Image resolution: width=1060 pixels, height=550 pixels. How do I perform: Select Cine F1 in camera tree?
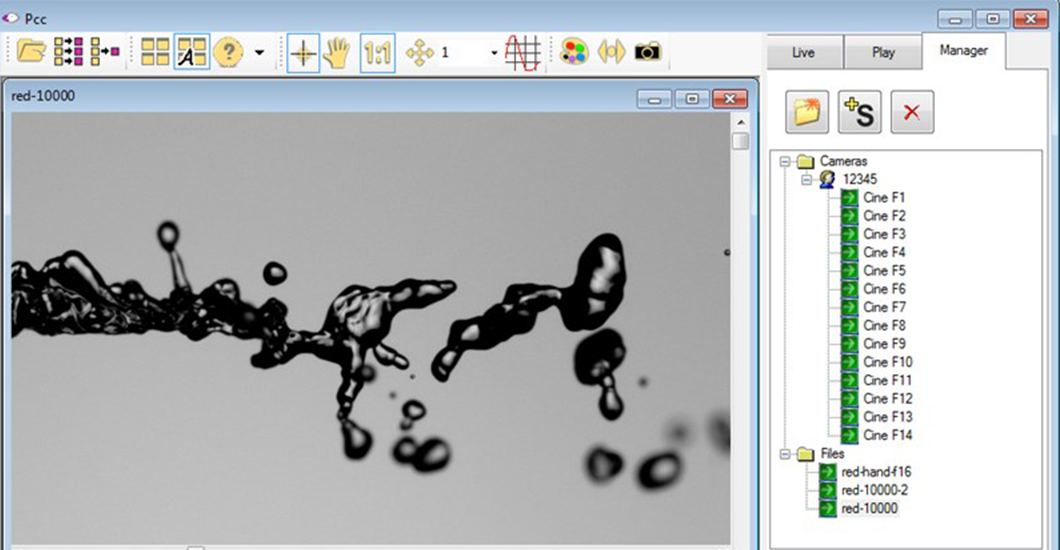pos(884,198)
